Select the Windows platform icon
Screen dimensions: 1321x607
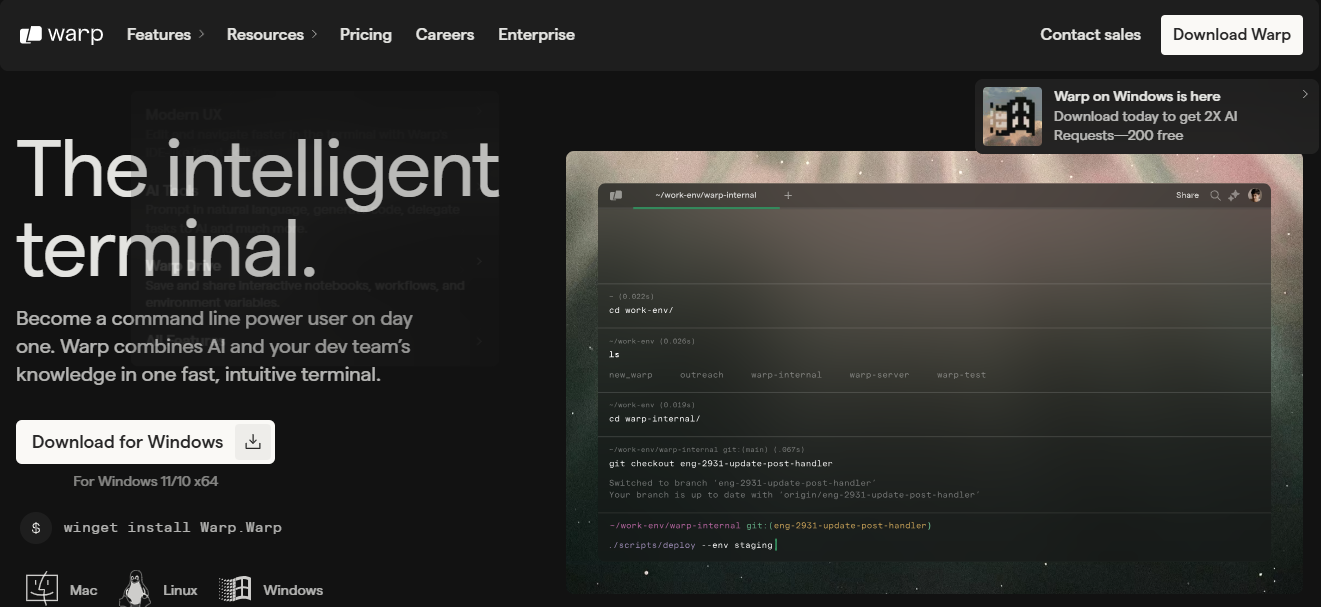point(235,590)
